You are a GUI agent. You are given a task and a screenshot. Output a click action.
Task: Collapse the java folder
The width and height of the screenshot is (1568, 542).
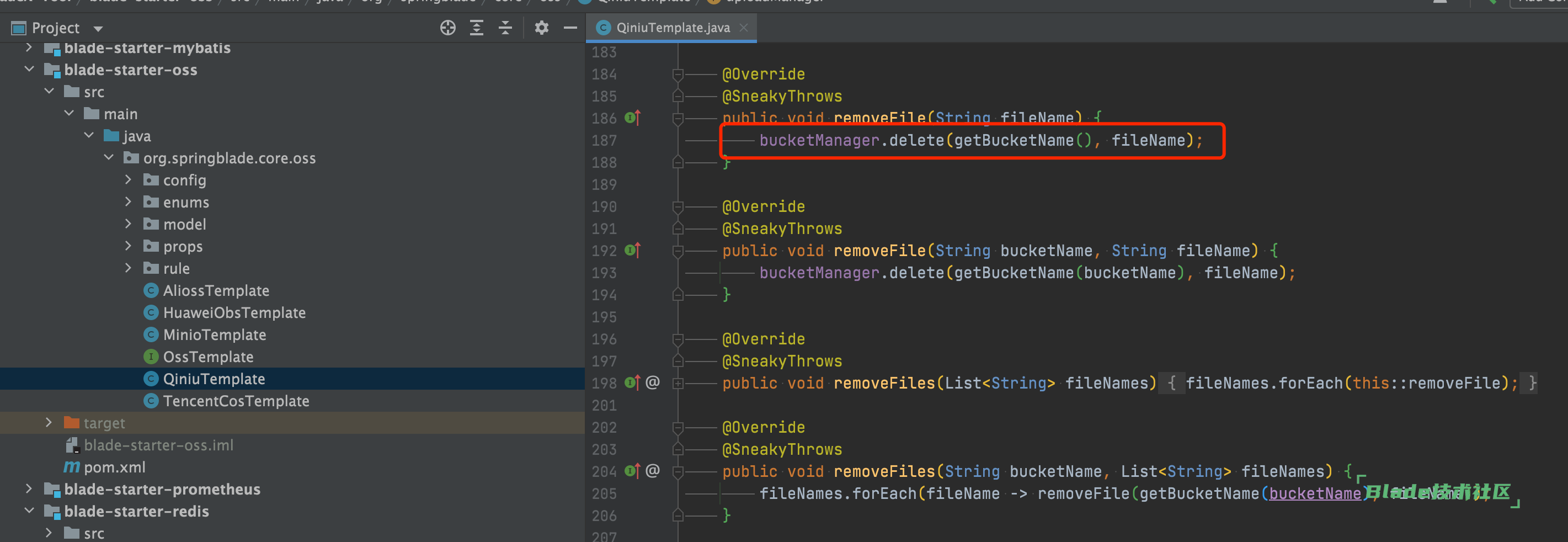(x=88, y=135)
